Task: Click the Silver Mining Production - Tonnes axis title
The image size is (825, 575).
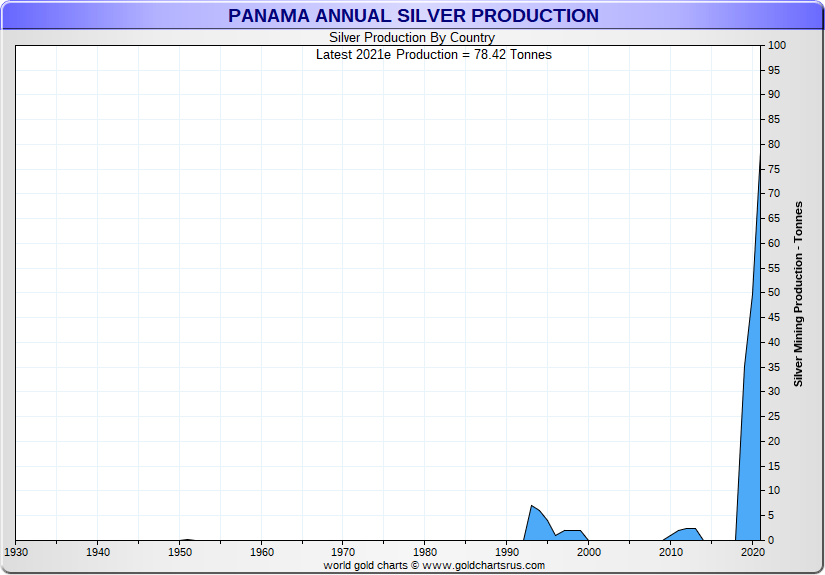Action: coord(798,294)
